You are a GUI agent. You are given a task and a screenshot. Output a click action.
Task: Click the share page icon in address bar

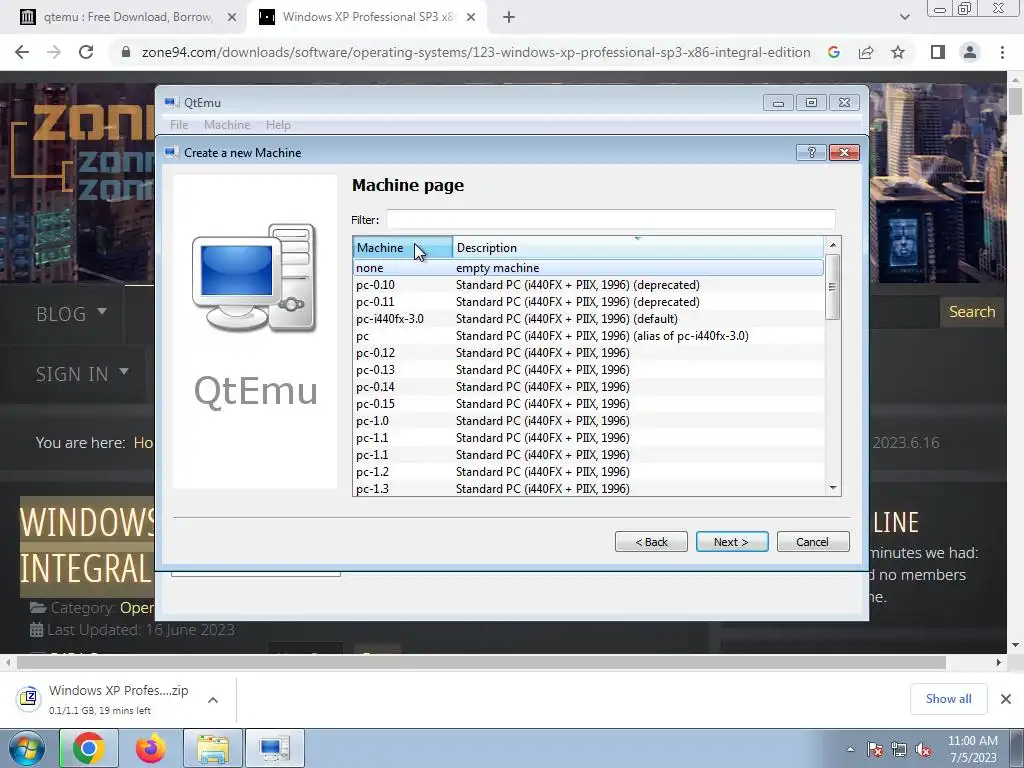866,52
